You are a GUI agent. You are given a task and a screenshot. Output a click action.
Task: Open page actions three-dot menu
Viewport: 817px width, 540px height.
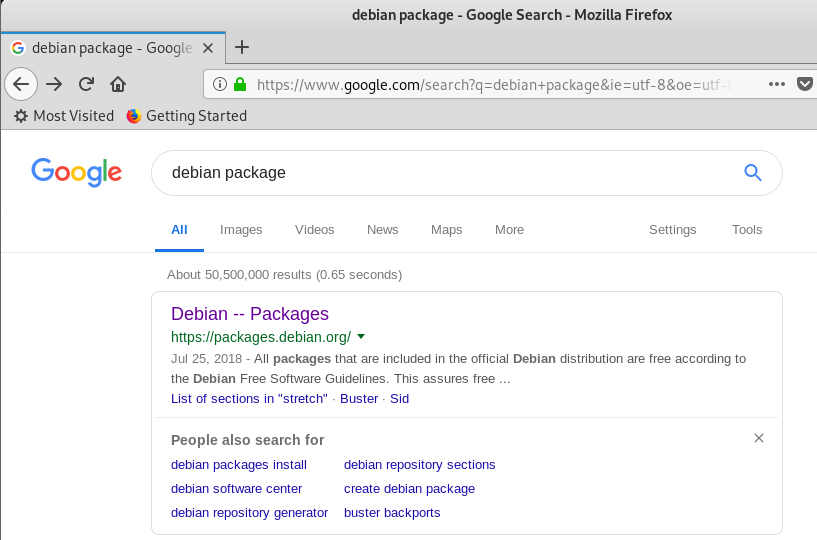[776, 84]
